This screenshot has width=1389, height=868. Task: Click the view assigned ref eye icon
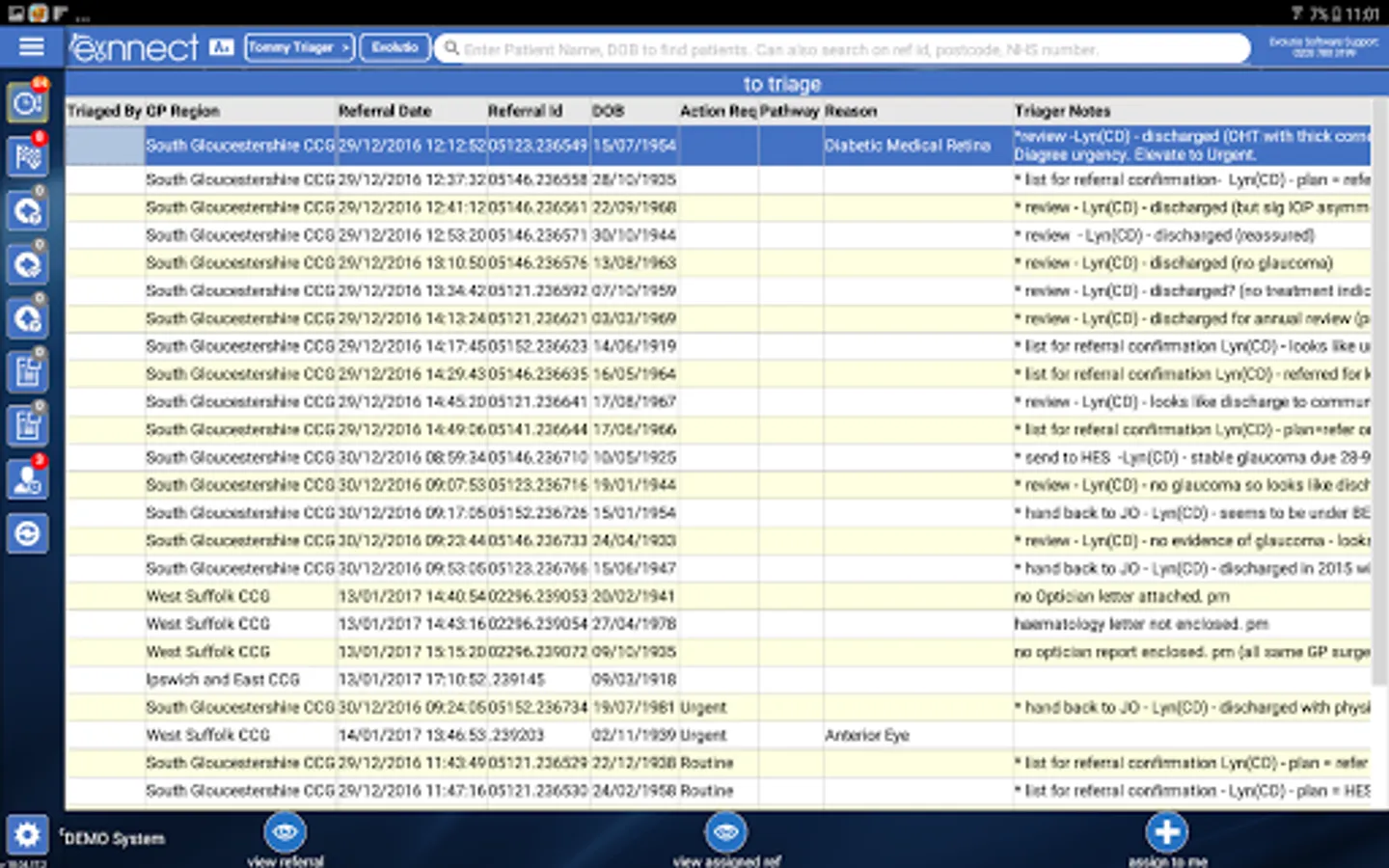click(725, 831)
